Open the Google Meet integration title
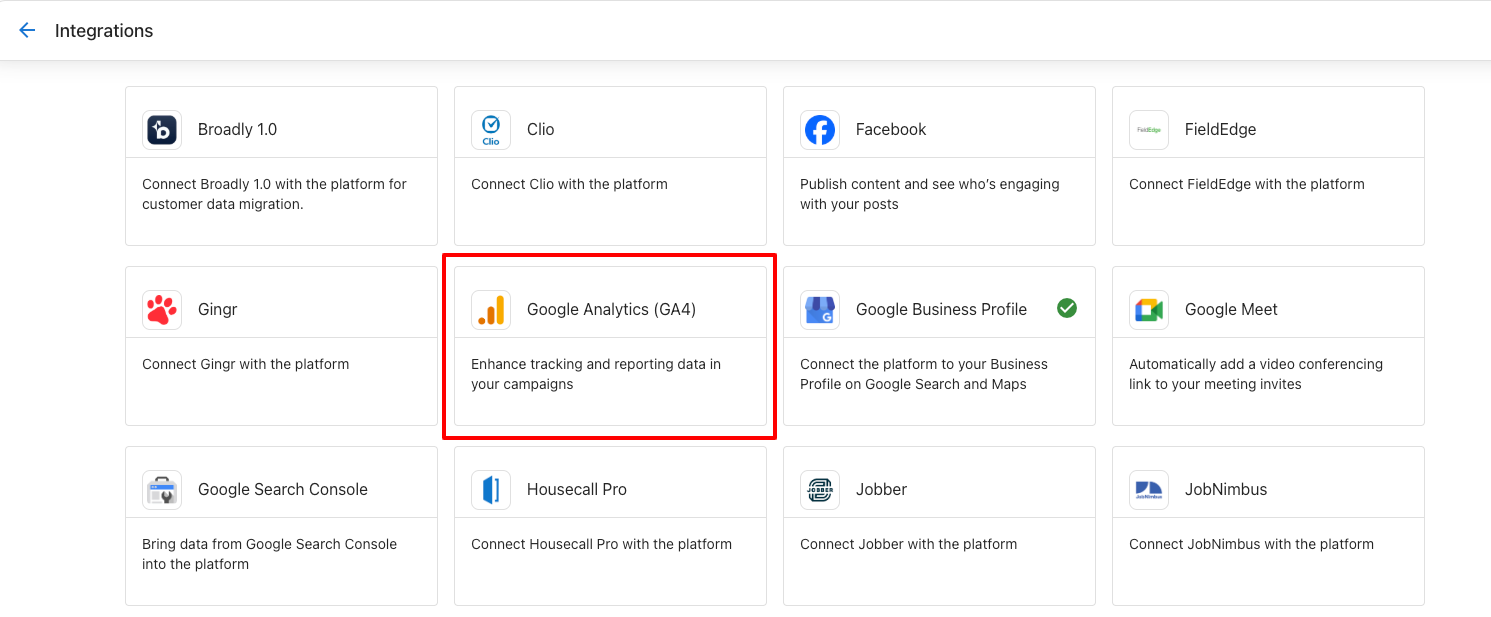The image size is (1491, 617). point(1231,310)
